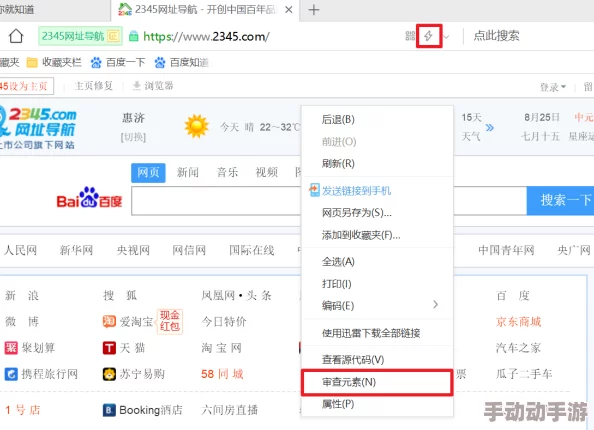This screenshot has width=594, height=430.
Task: Click the Baidu logo beside the search box
Action: pyautogui.click(x=89, y=198)
